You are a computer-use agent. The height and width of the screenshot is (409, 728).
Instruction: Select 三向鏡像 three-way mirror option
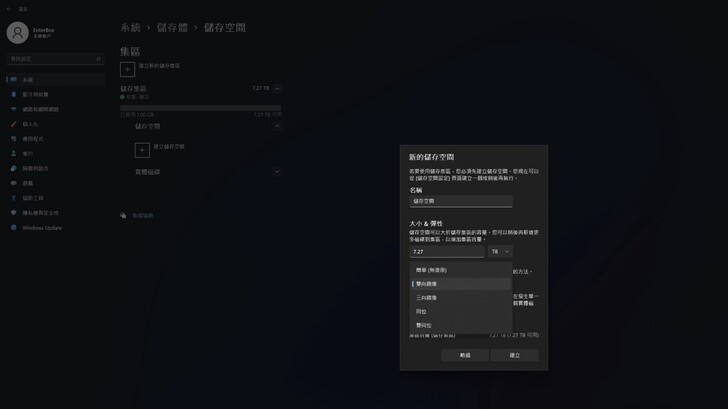coord(461,298)
